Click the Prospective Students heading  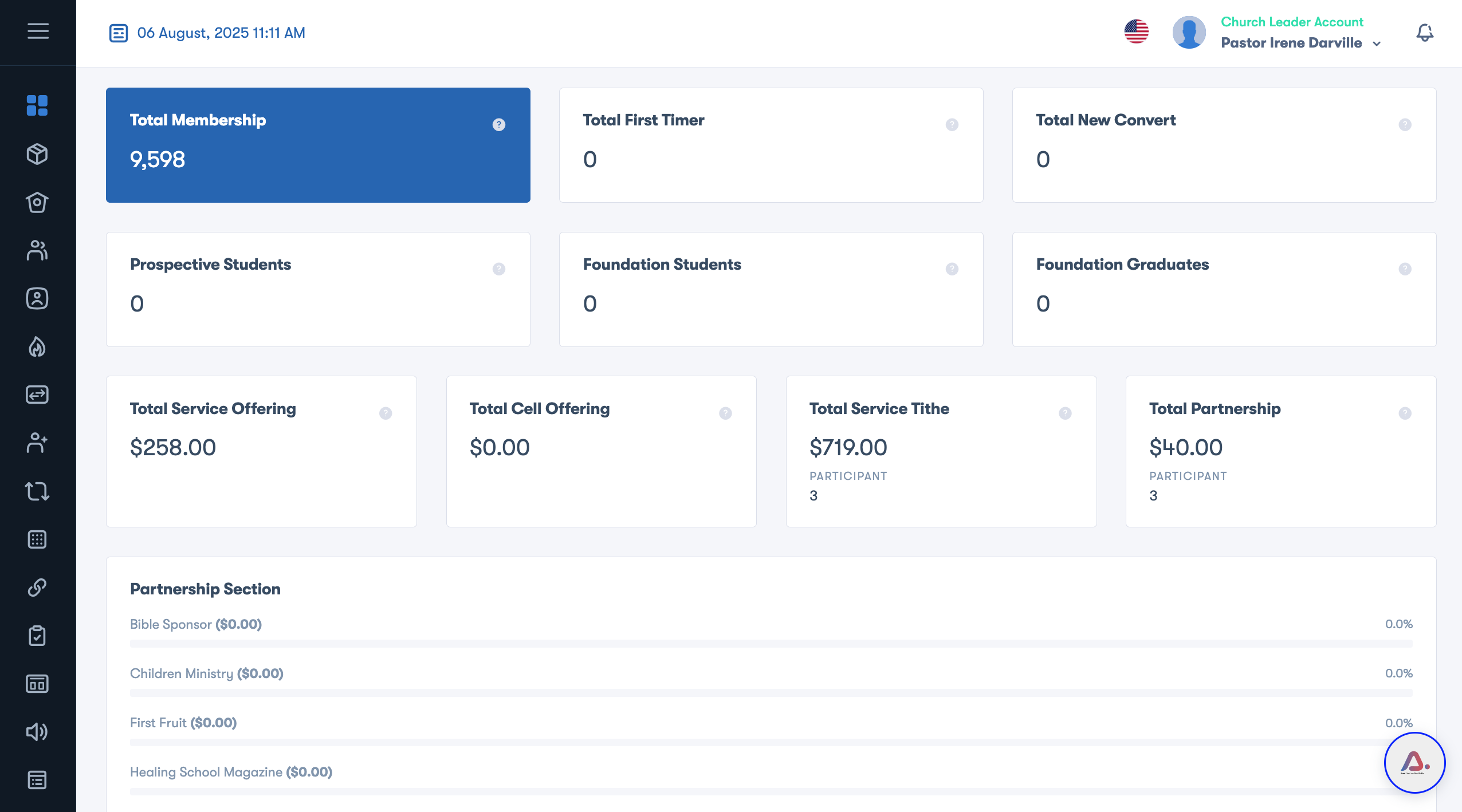point(210,265)
